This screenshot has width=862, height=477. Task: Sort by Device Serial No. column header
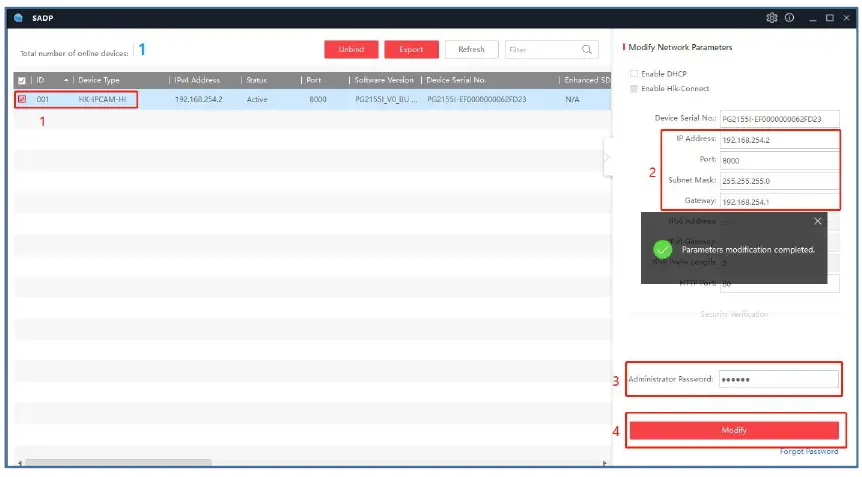pyautogui.click(x=456, y=80)
